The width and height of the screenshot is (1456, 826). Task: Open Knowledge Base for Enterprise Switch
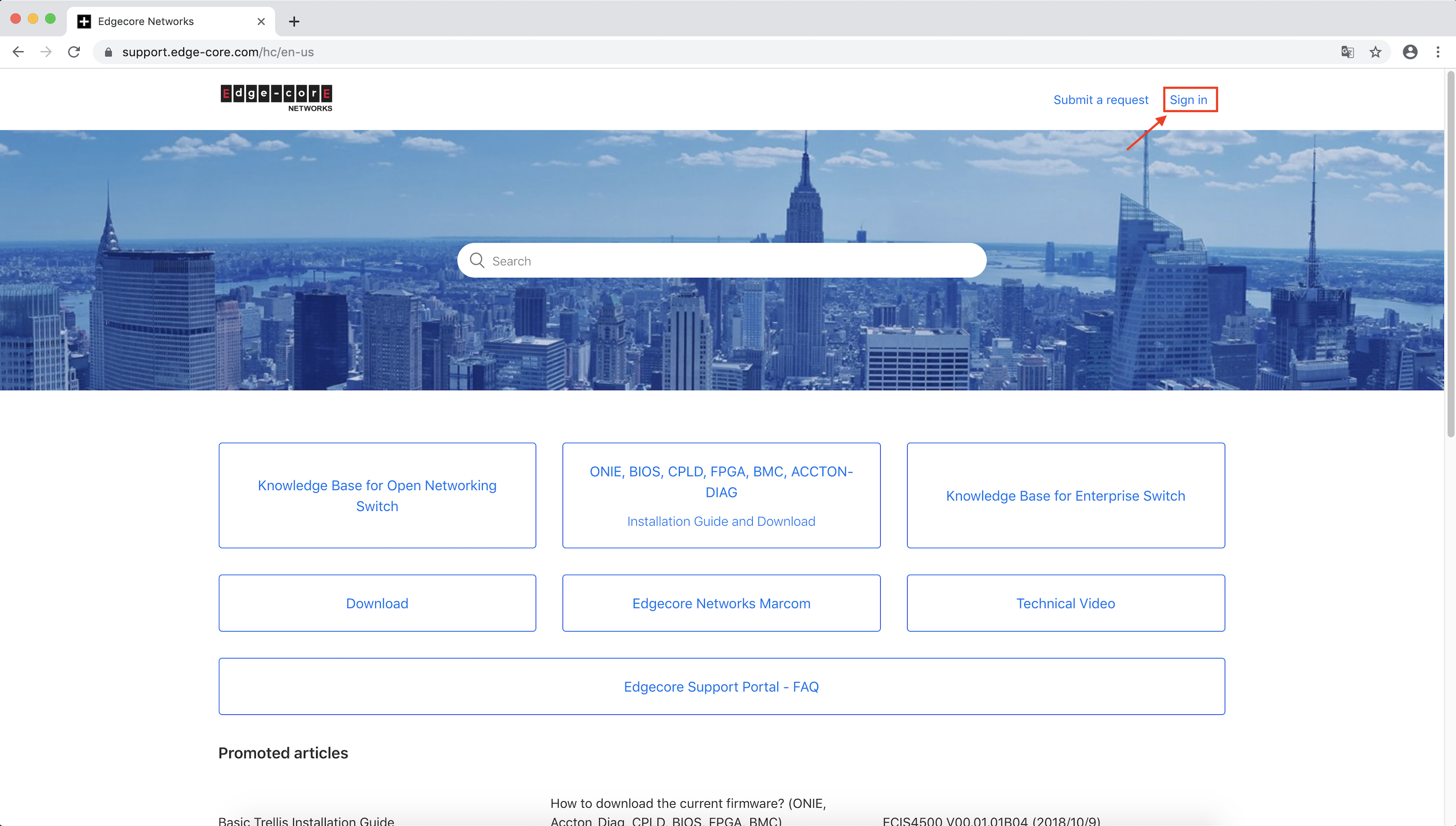[x=1066, y=495]
